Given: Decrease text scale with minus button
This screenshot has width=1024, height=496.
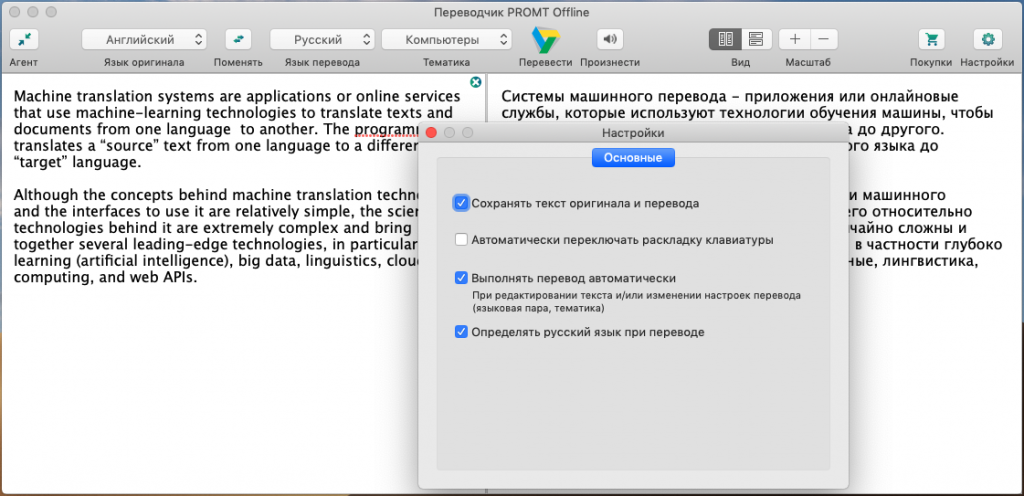Looking at the screenshot, I should click(x=824, y=39).
